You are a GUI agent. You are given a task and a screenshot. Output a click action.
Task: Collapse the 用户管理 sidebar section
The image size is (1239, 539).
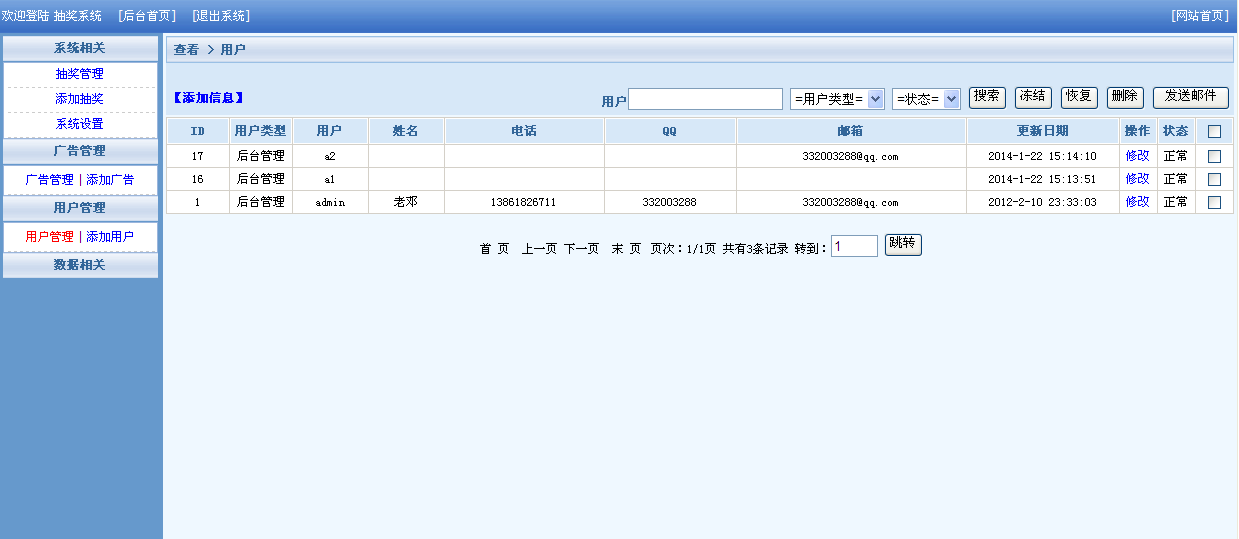click(80, 208)
